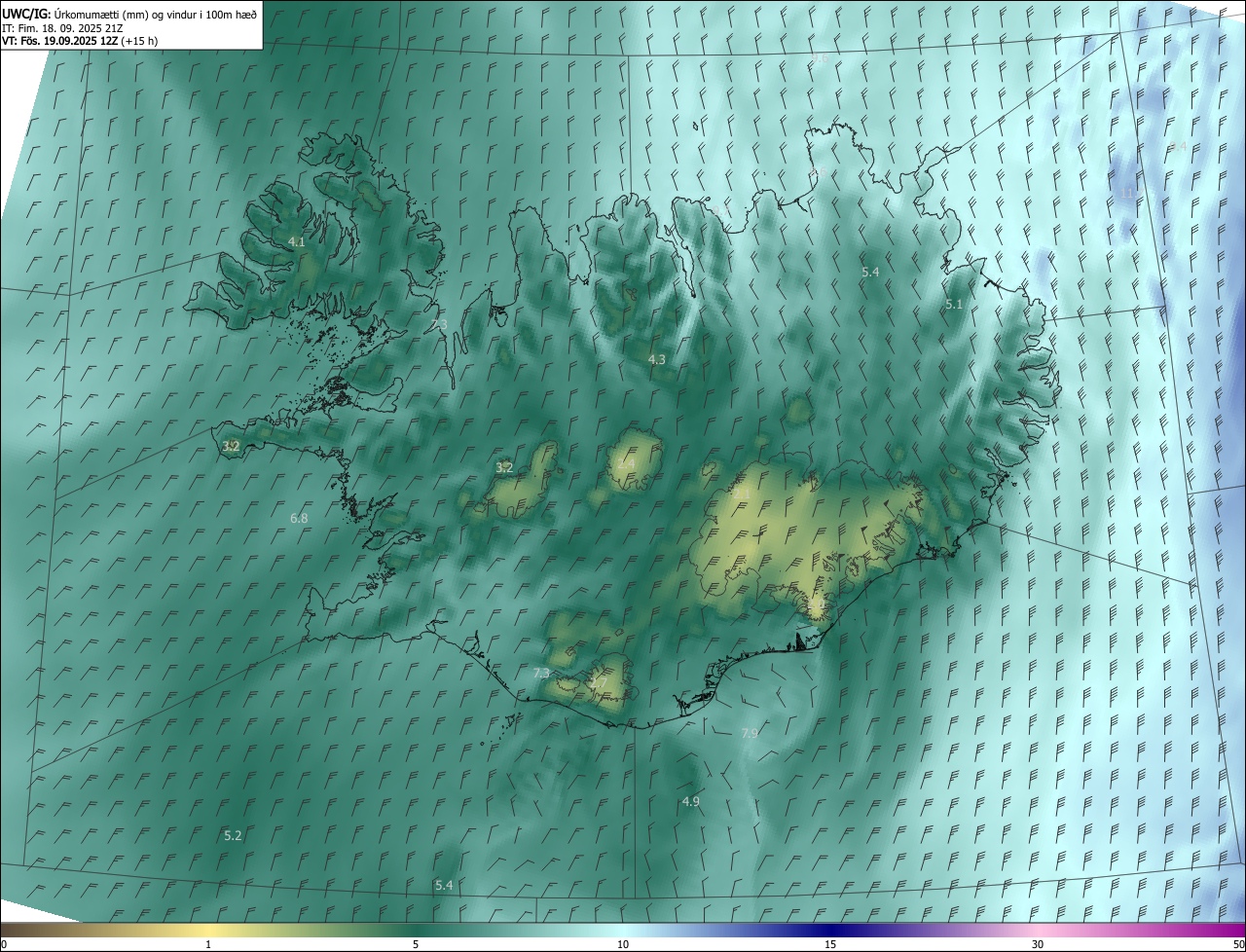
Task: Click the 30 tick label on the color scale
Action: point(1038,945)
